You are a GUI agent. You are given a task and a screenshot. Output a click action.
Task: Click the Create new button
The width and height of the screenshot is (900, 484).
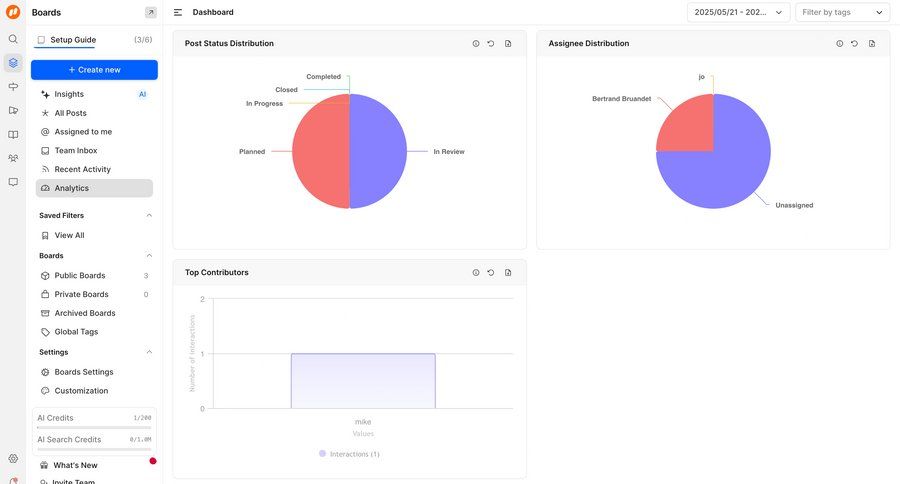click(x=94, y=70)
